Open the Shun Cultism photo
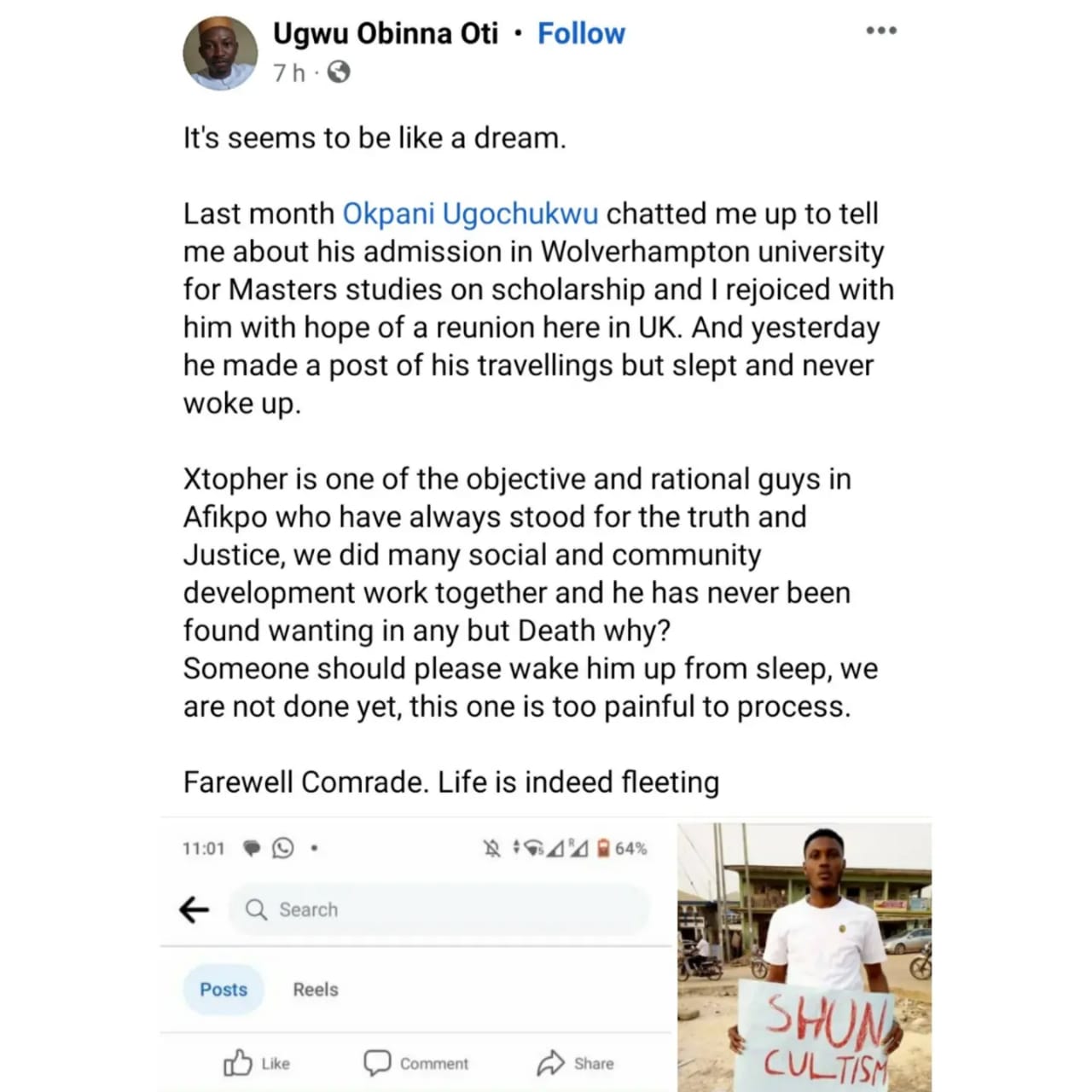The width and height of the screenshot is (1092, 1092). point(804,955)
